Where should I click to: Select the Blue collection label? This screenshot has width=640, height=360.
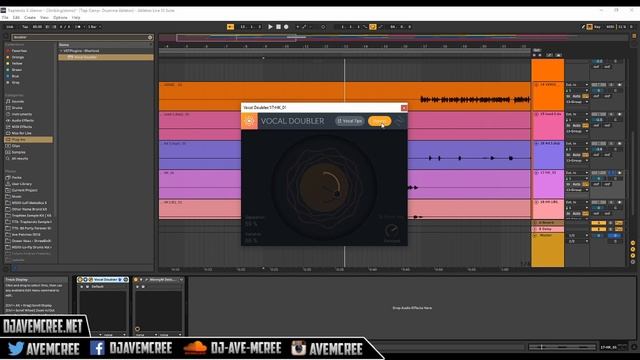click(15, 76)
